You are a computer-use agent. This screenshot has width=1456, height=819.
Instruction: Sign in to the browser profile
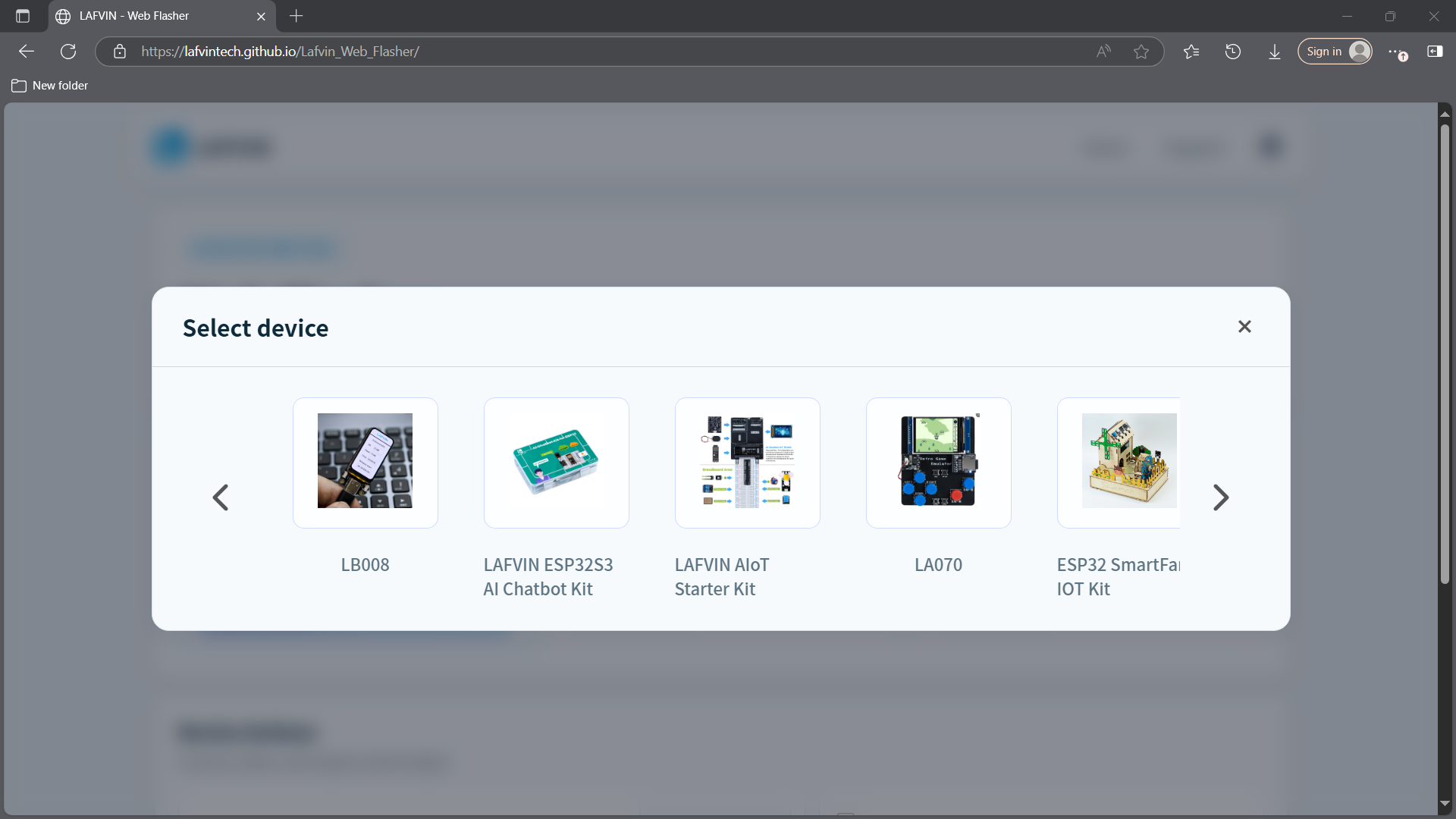pos(1335,52)
